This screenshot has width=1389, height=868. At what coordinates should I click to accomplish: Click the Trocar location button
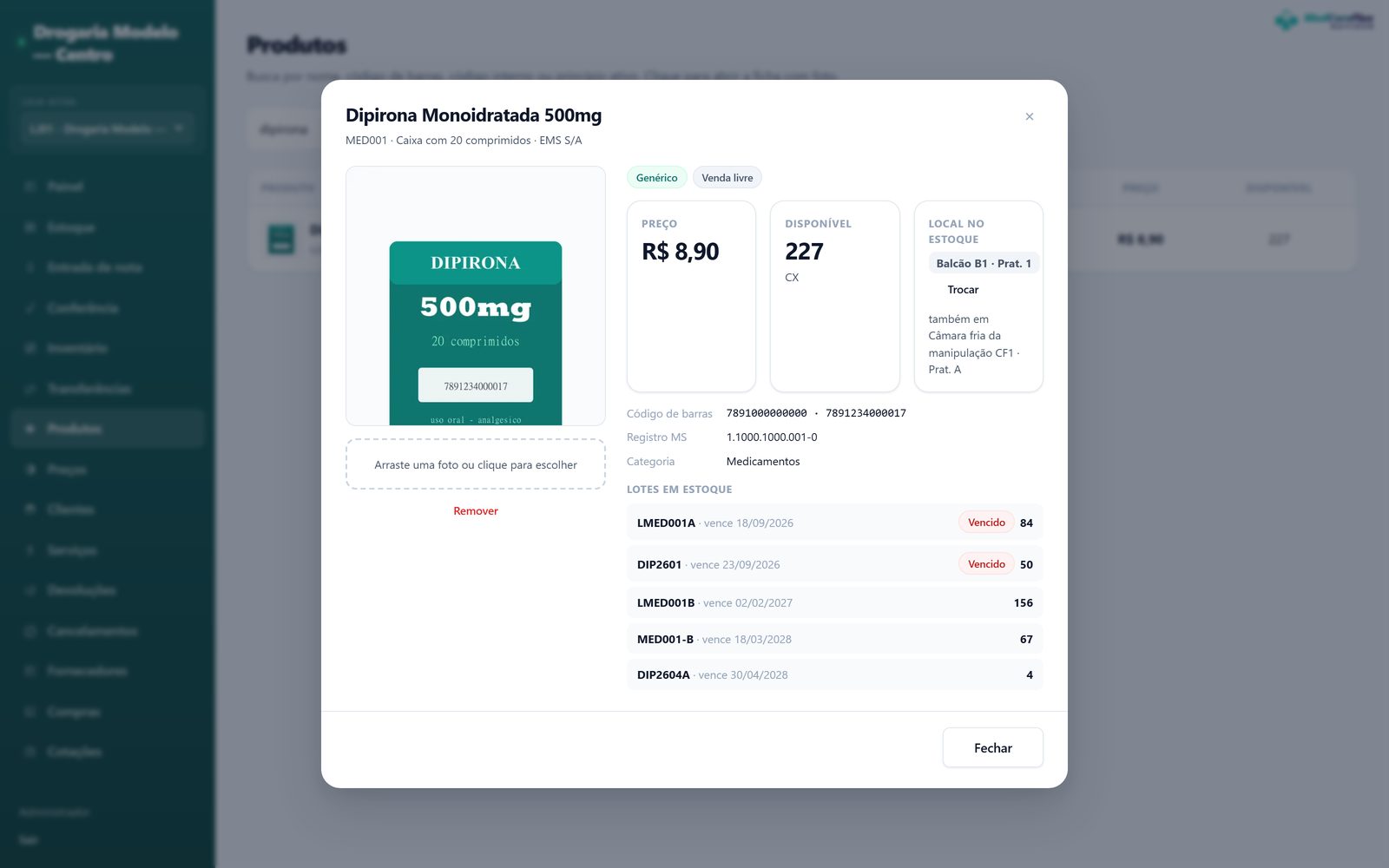click(963, 290)
